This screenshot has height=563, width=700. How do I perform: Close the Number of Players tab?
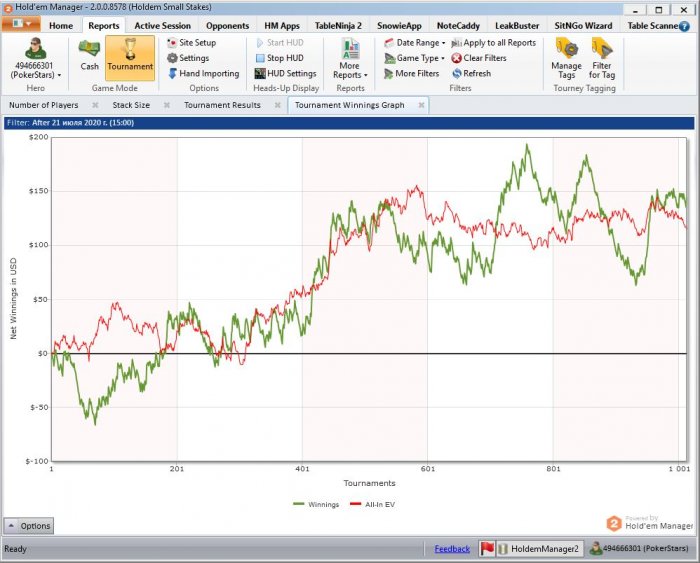[x=95, y=105]
